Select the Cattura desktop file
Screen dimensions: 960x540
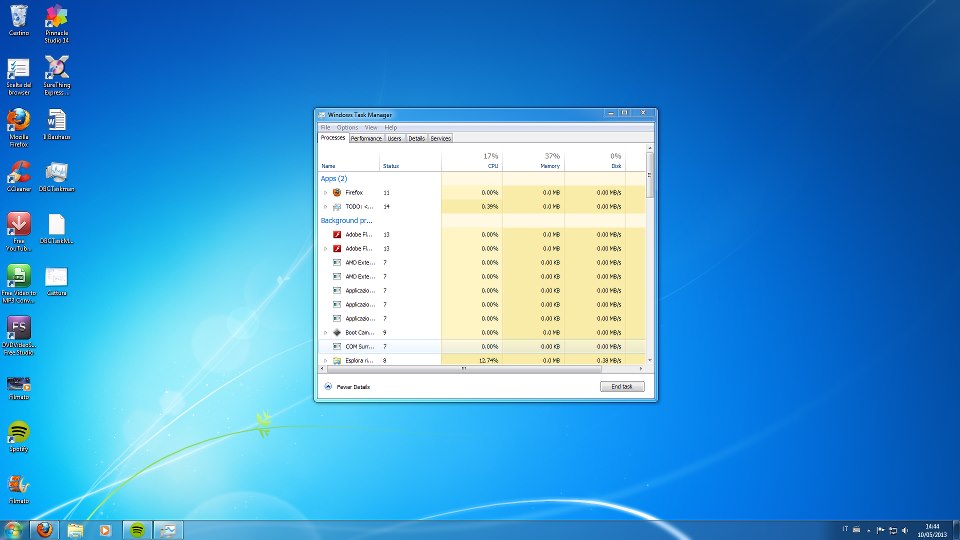click(56, 281)
